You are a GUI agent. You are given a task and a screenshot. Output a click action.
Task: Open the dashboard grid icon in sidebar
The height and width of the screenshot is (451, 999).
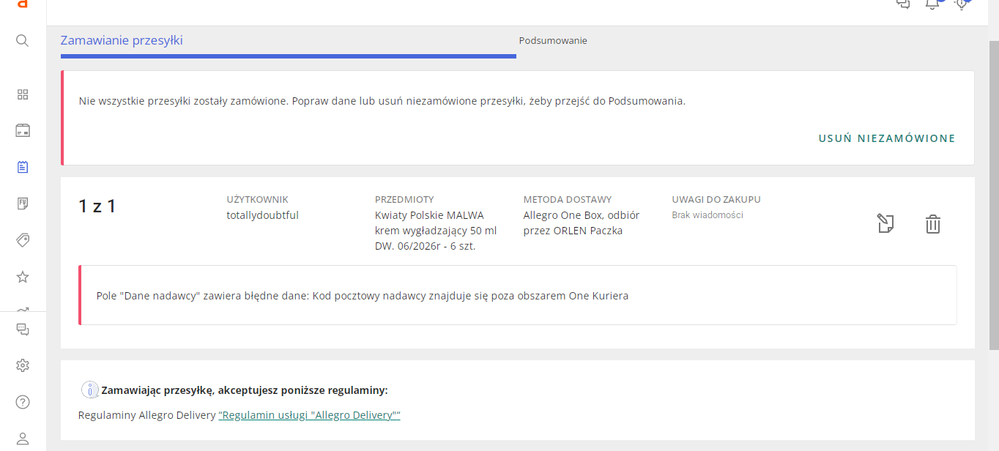[x=23, y=95]
